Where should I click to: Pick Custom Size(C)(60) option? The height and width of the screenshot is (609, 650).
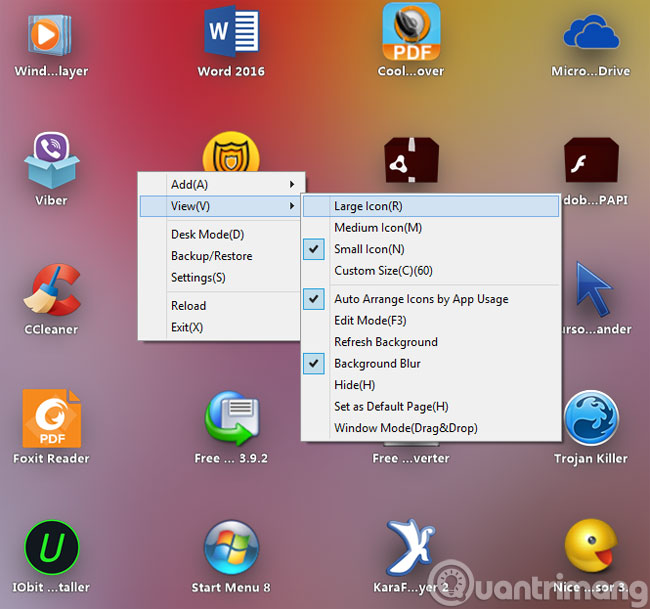(431, 271)
